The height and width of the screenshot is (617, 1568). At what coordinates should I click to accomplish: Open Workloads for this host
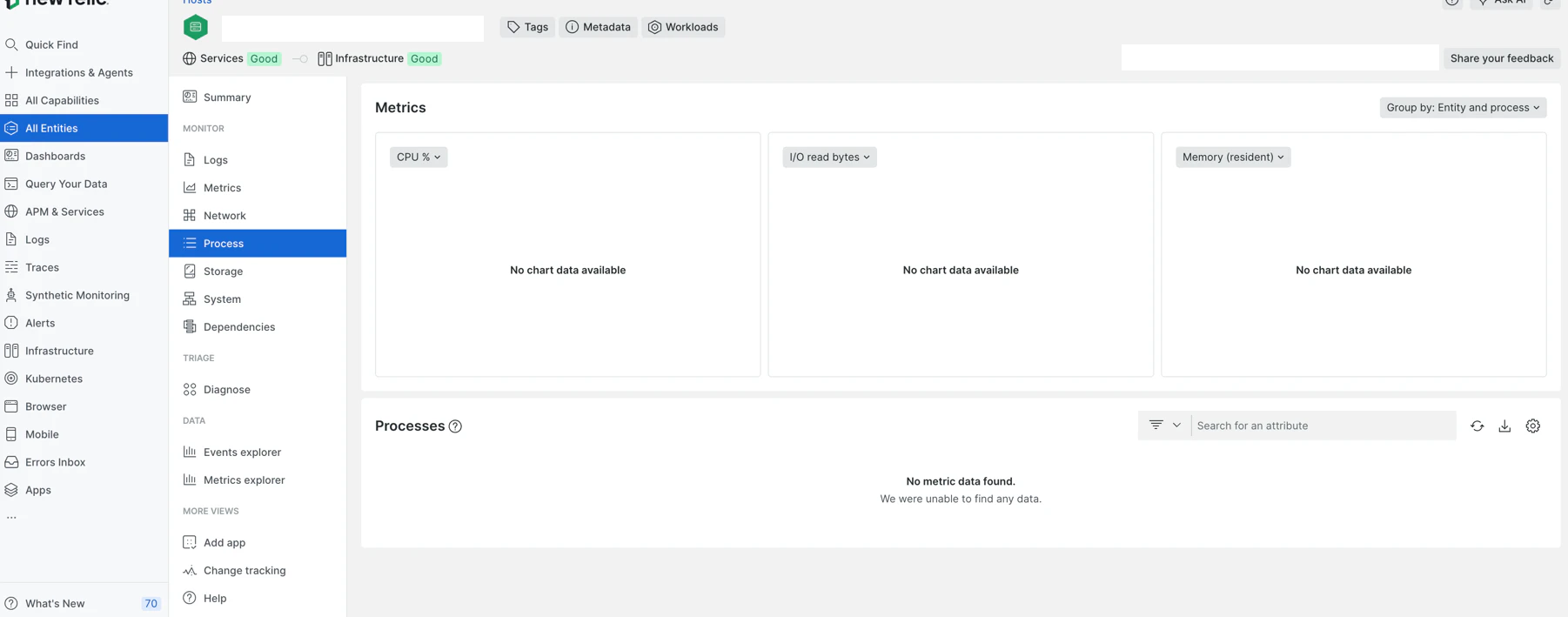click(683, 27)
